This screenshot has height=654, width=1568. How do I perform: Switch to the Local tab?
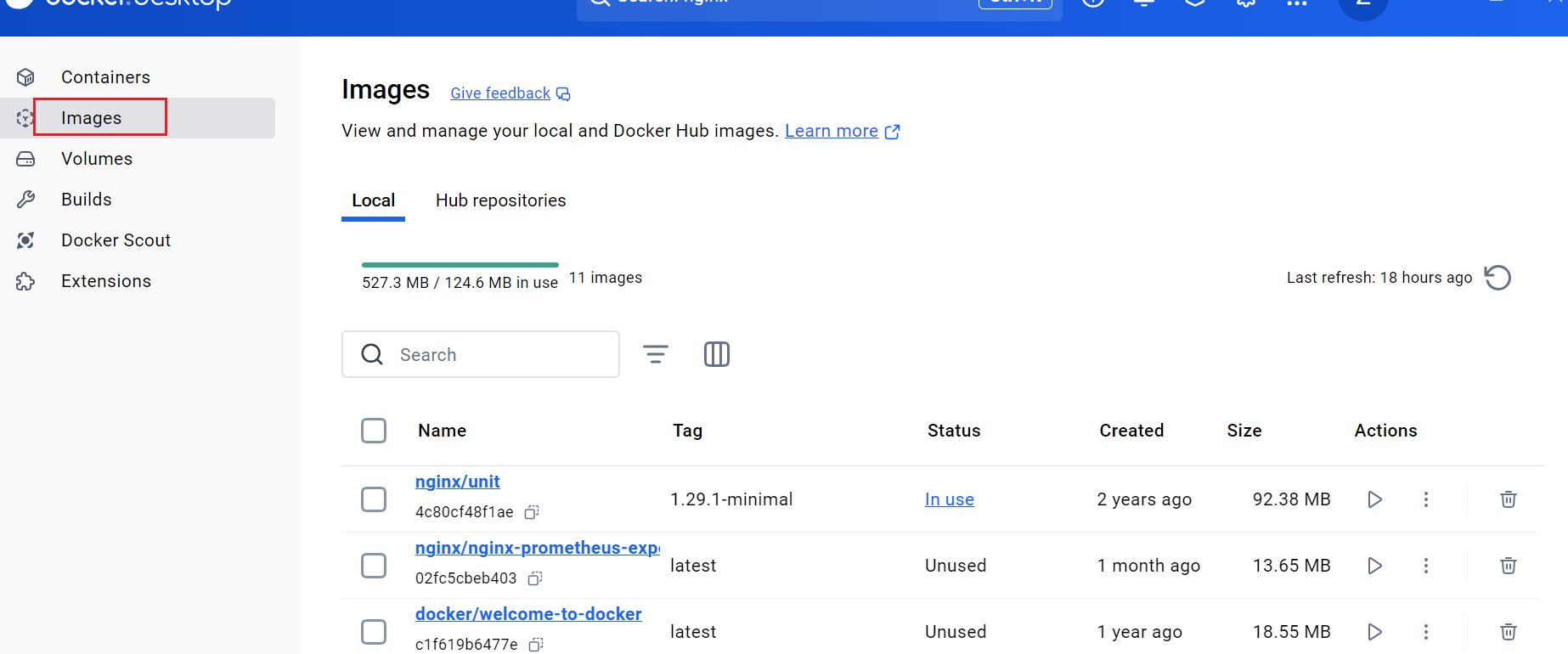tap(374, 200)
